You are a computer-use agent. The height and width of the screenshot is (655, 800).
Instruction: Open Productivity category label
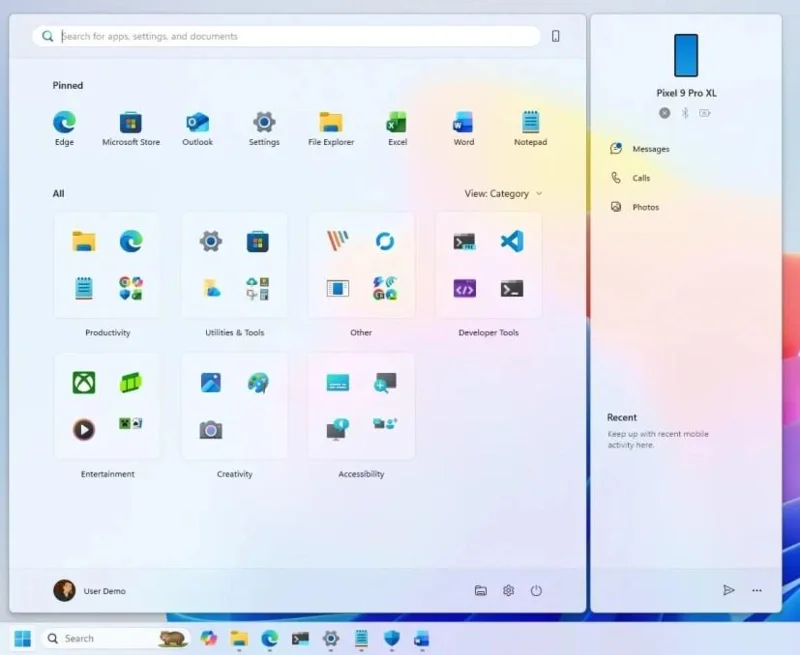(x=108, y=333)
